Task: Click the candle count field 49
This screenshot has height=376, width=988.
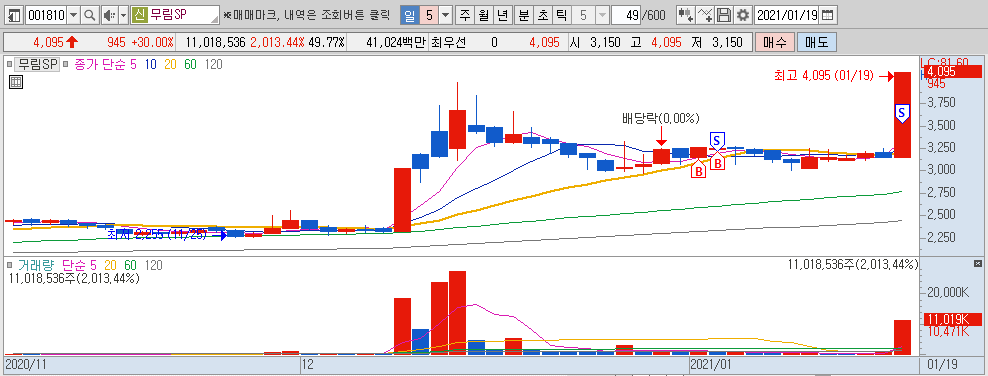Action: 626,15
